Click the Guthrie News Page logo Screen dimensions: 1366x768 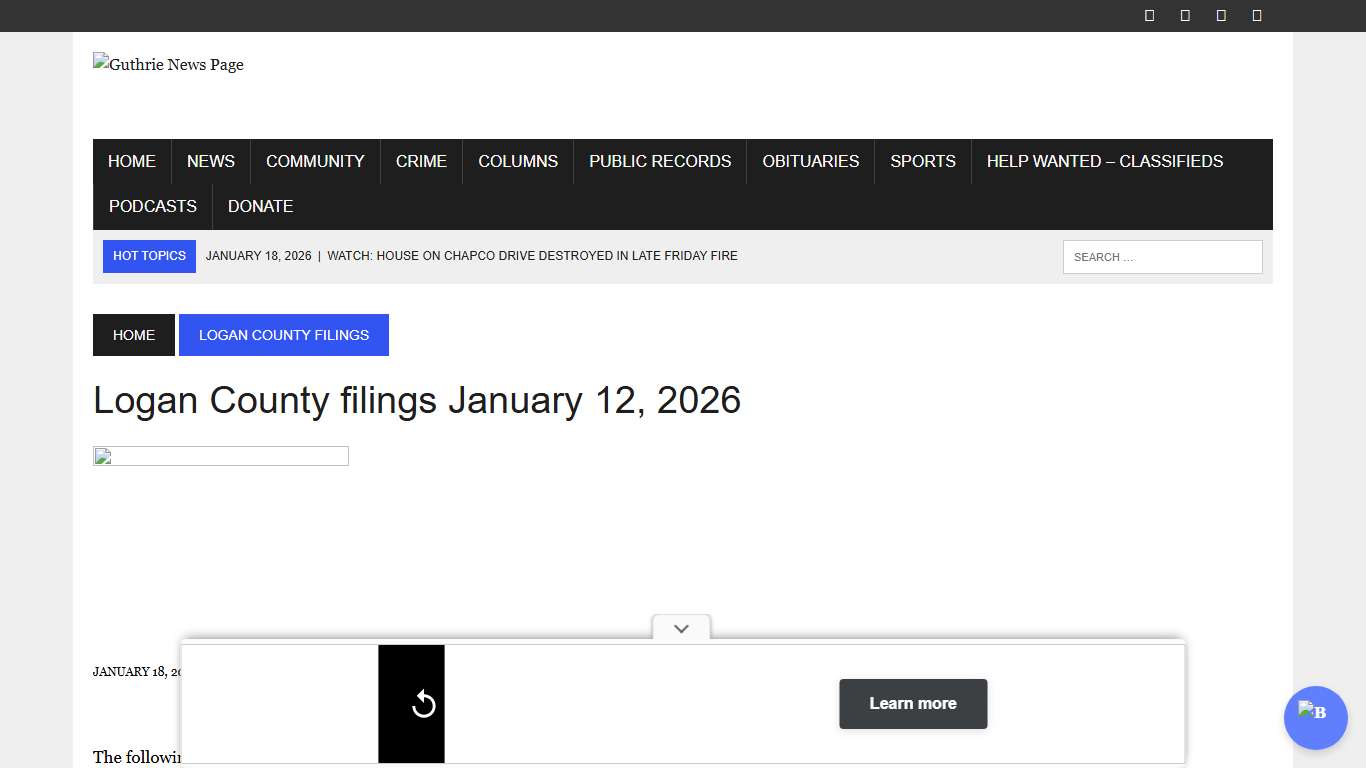[x=168, y=64]
